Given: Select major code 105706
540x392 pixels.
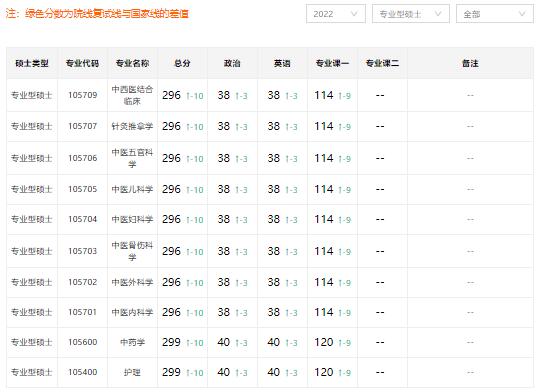Looking at the screenshot, I should pyautogui.click(x=83, y=158).
